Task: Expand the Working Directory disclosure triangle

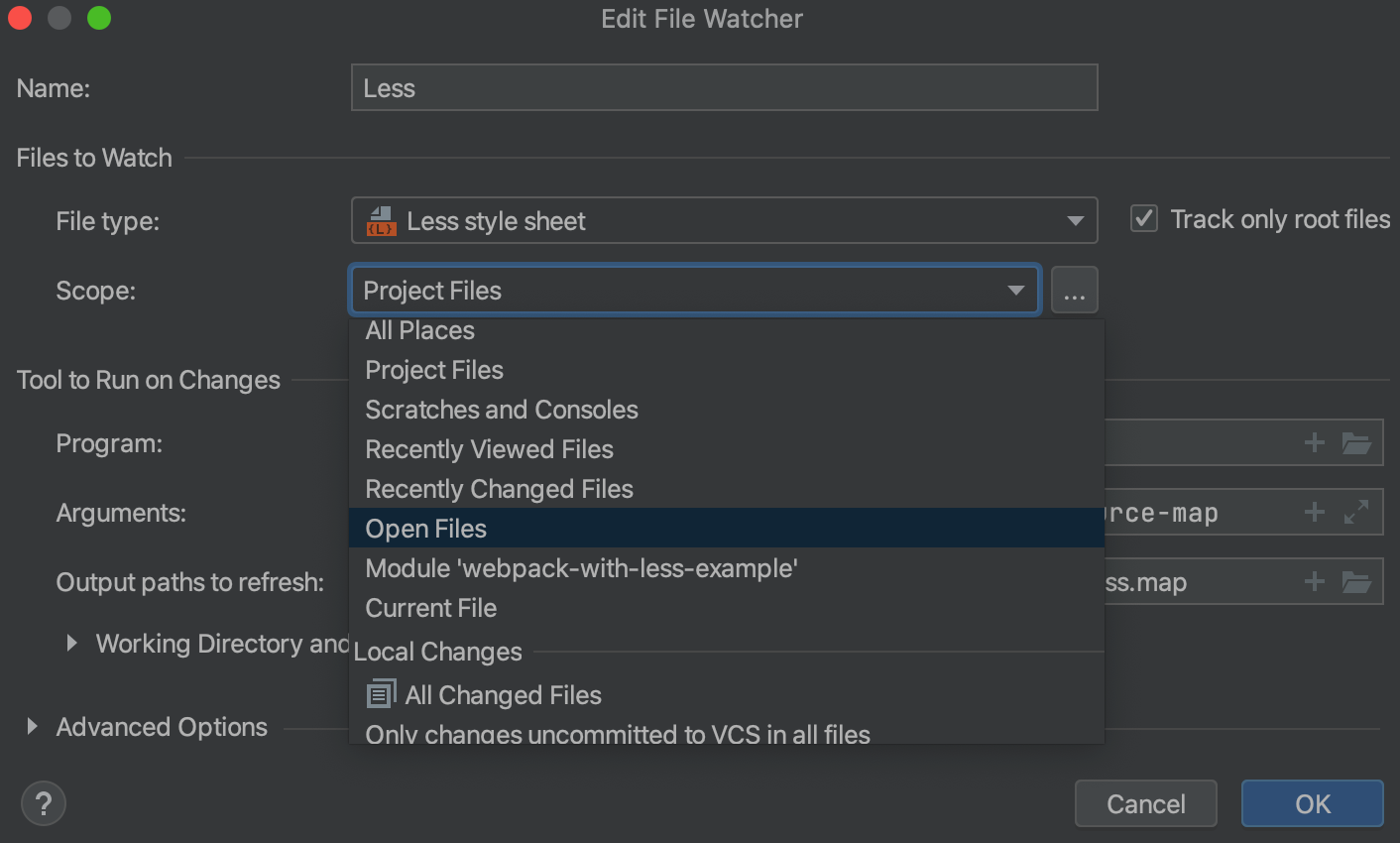Action: [70, 643]
